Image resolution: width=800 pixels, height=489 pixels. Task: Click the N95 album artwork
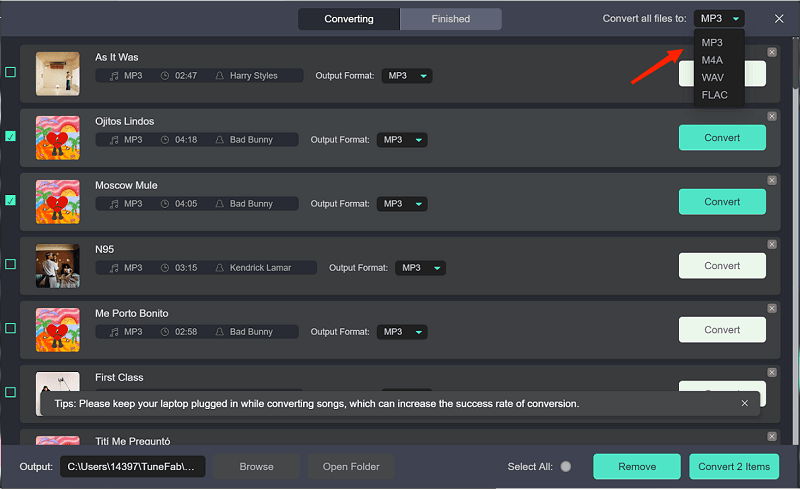tap(57, 265)
